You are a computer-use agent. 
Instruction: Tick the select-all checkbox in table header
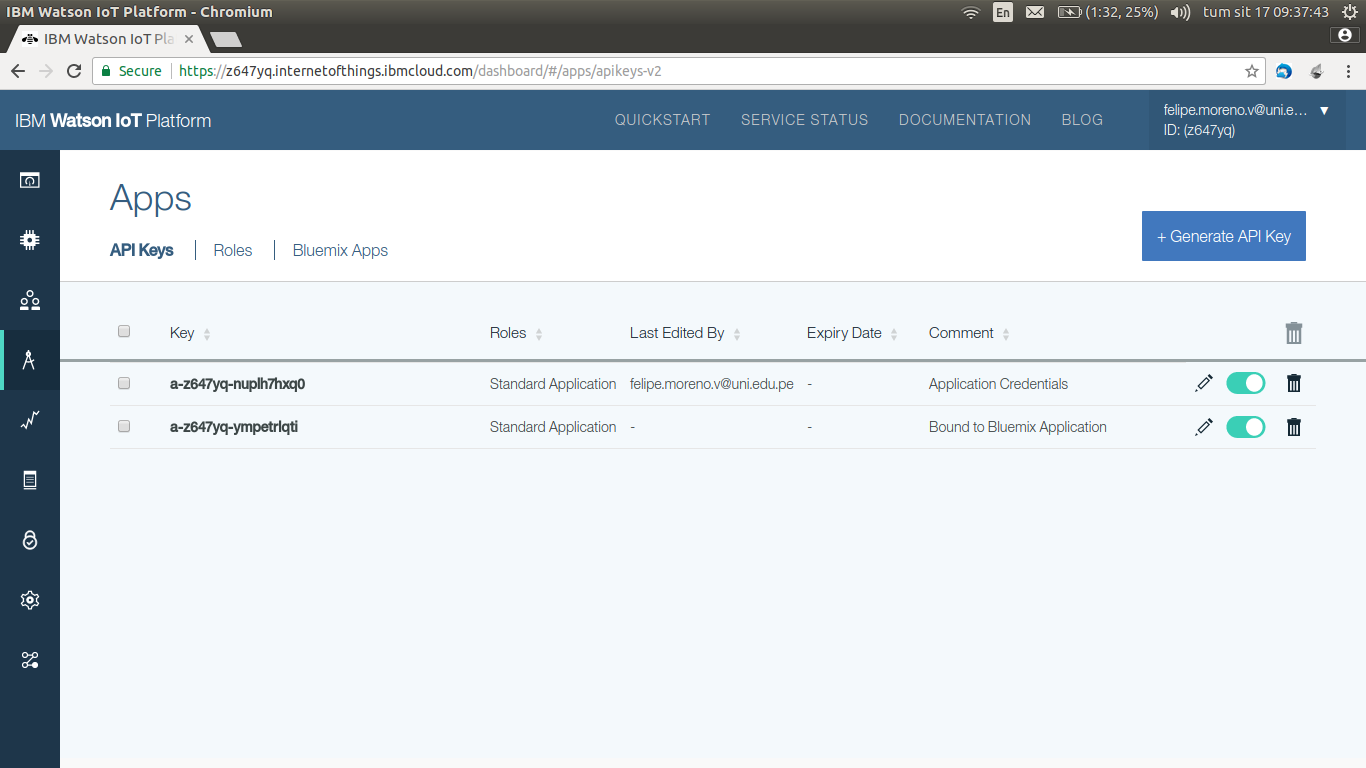click(x=124, y=331)
